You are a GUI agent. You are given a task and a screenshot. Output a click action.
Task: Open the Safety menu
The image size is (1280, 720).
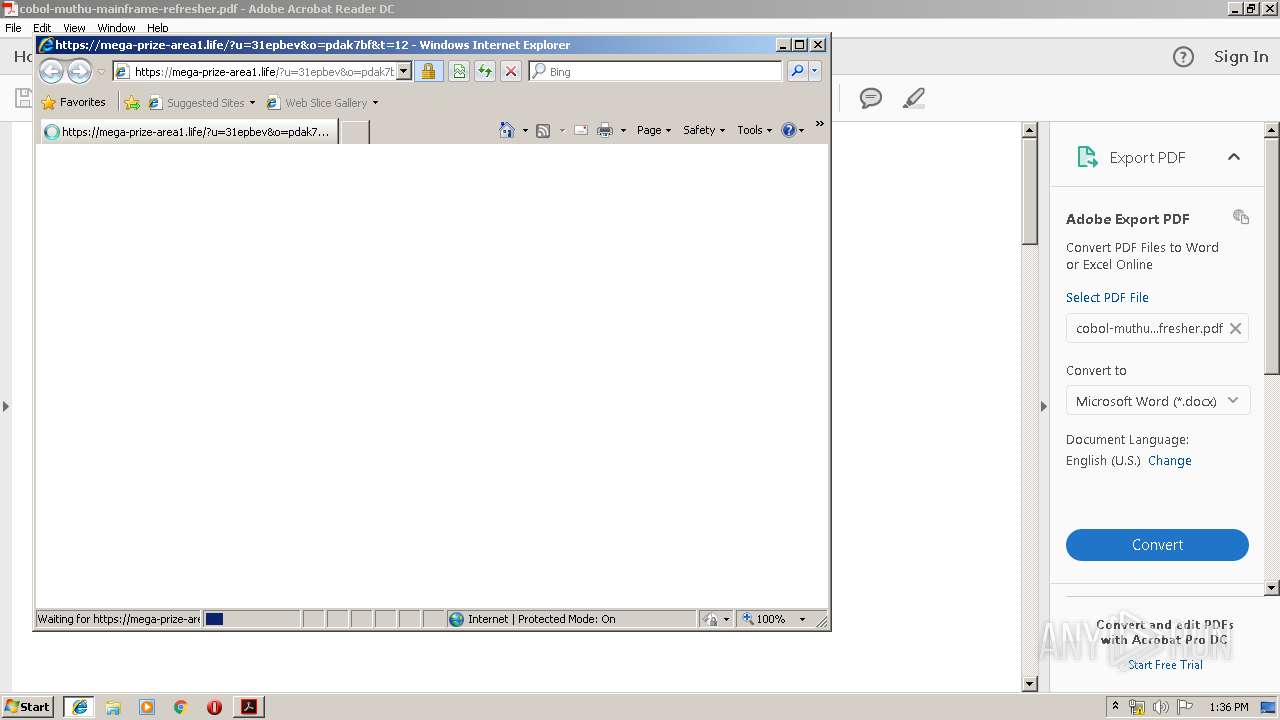click(704, 130)
